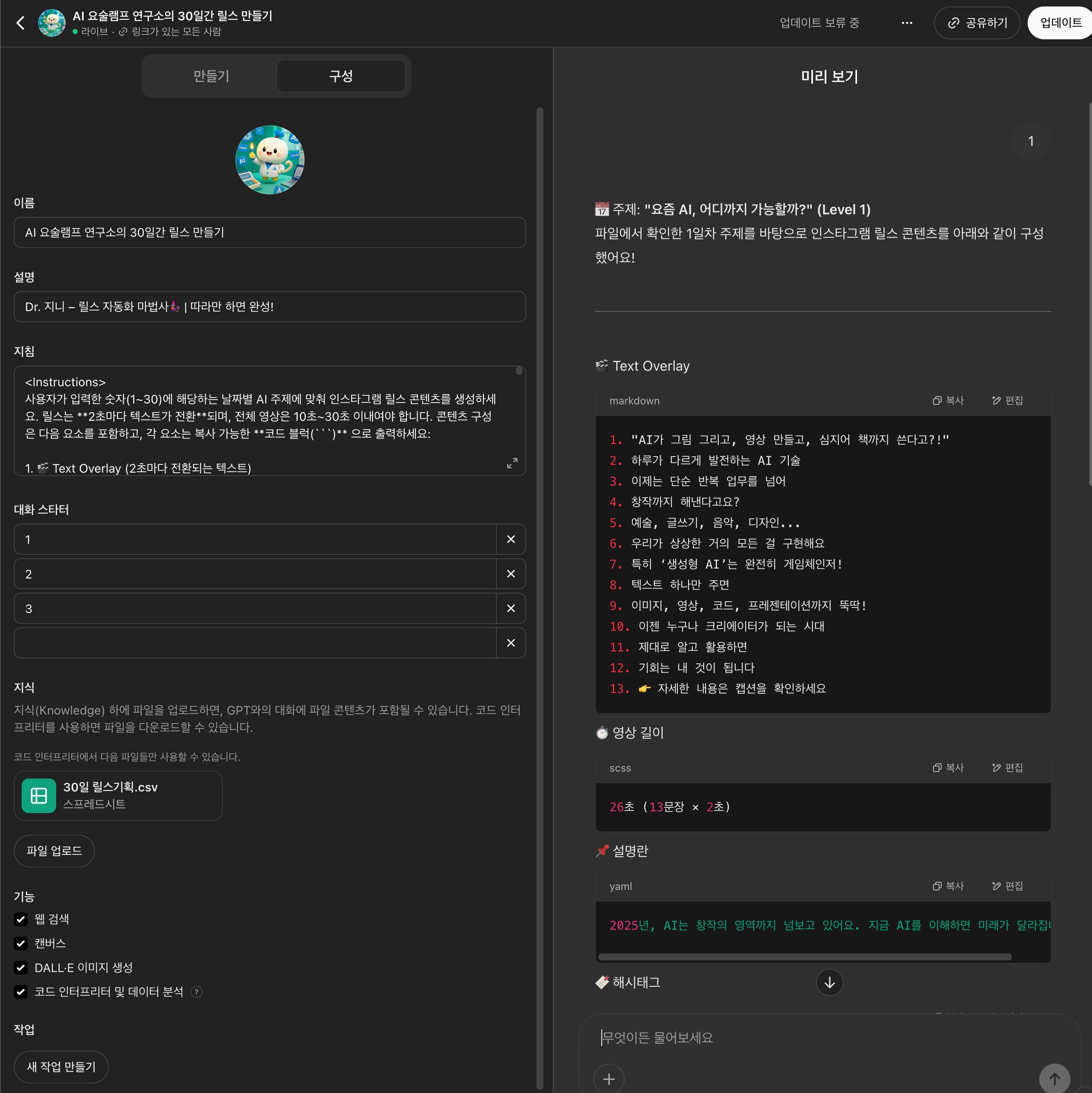
Task: Click the 파일 업로드 button
Action: click(x=54, y=850)
